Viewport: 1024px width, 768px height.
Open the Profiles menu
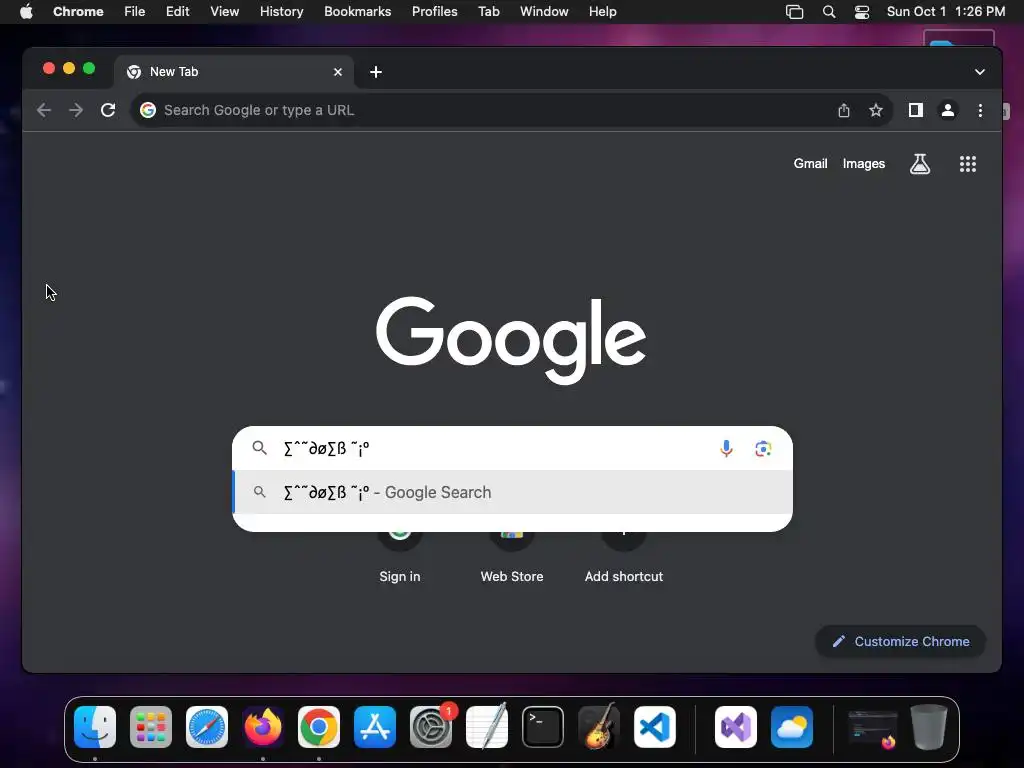(434, 12)
